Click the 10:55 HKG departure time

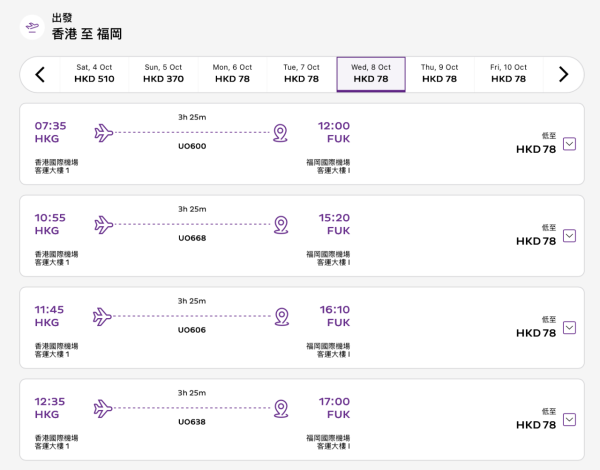coord(50,224)
